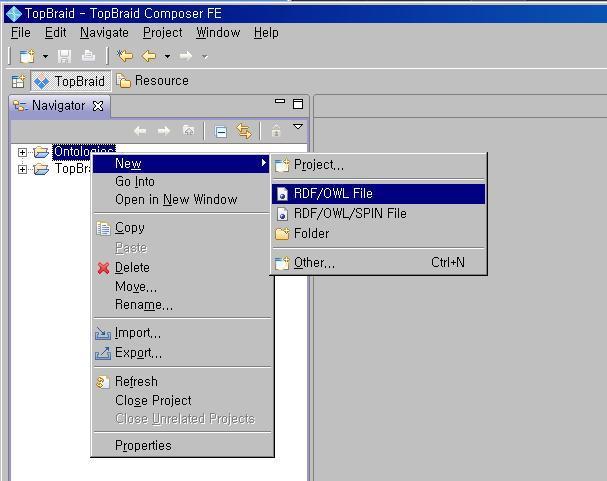Expand the Ontologies project node
607x481 pixels.
(22, 152)
